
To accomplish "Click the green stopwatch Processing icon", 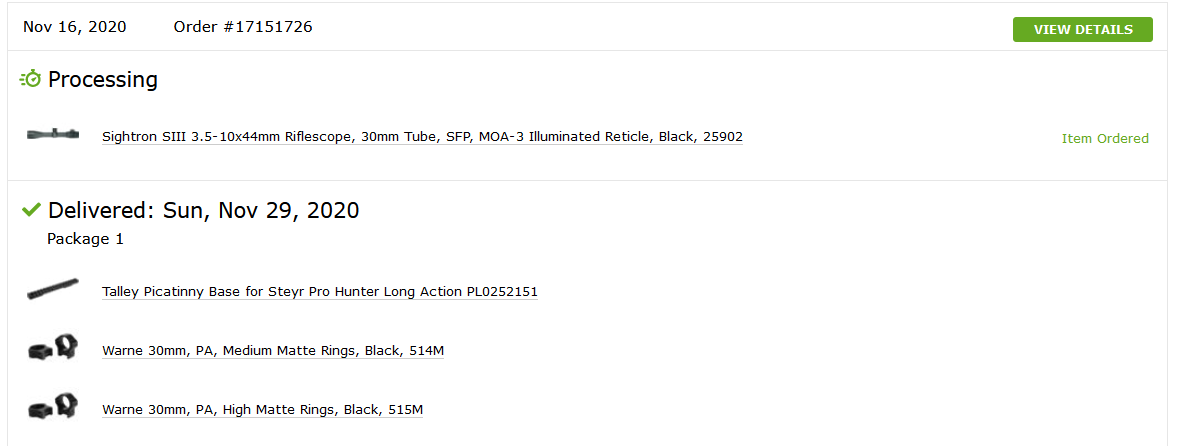I will (x=30, y=79).
